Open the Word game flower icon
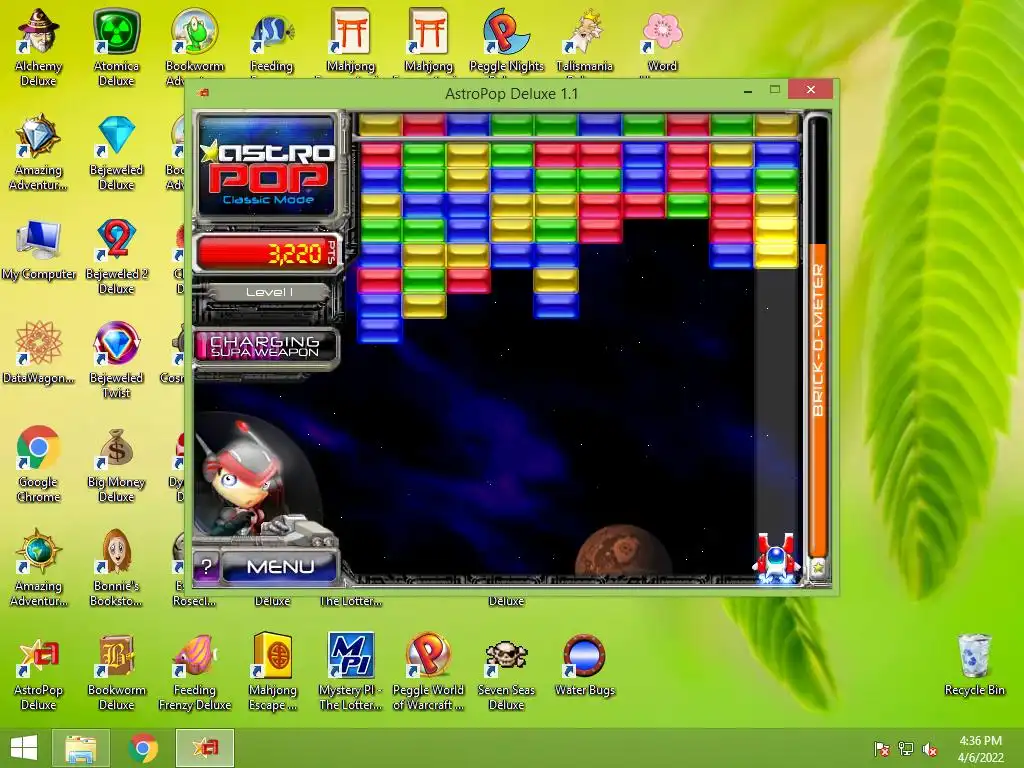 (662, 40)
